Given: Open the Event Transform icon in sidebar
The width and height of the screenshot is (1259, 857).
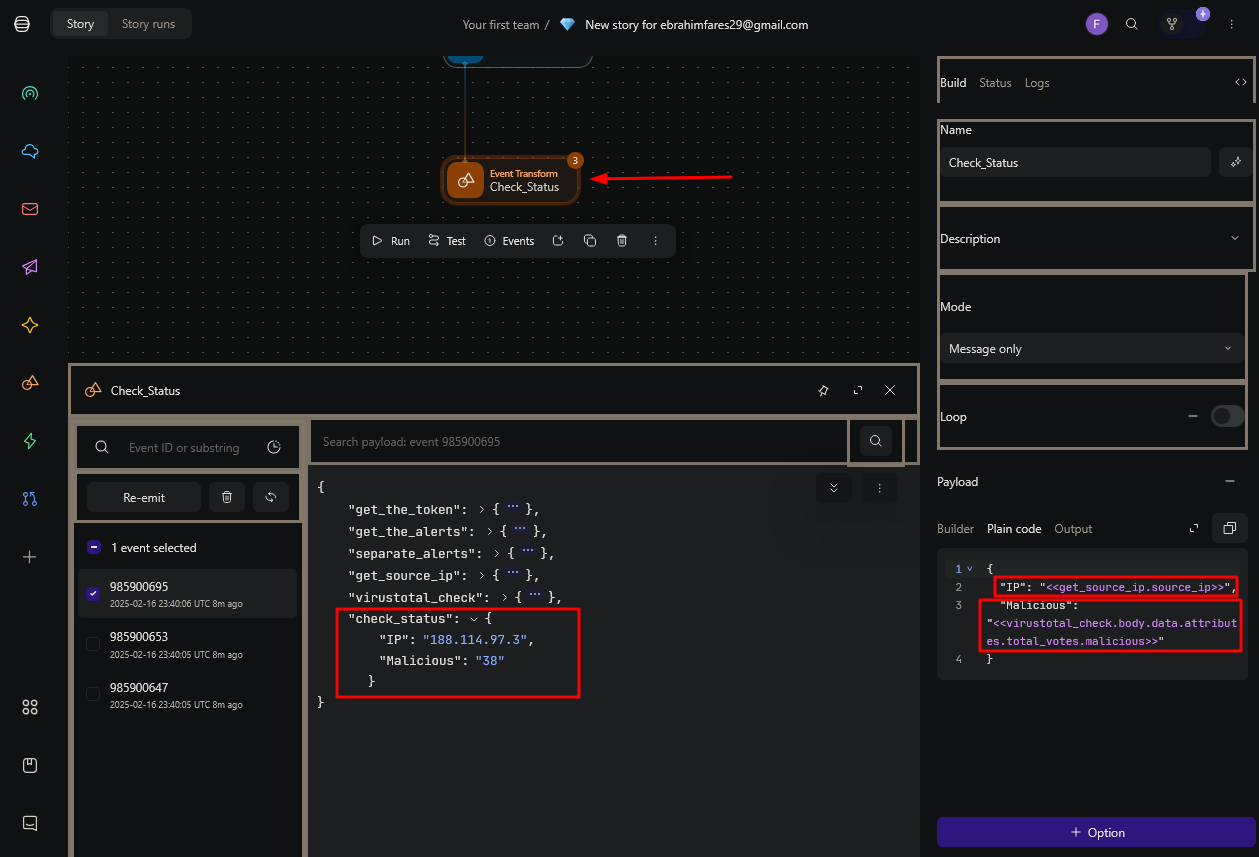Looking at the screenshot, I should [x=30, y=383].
